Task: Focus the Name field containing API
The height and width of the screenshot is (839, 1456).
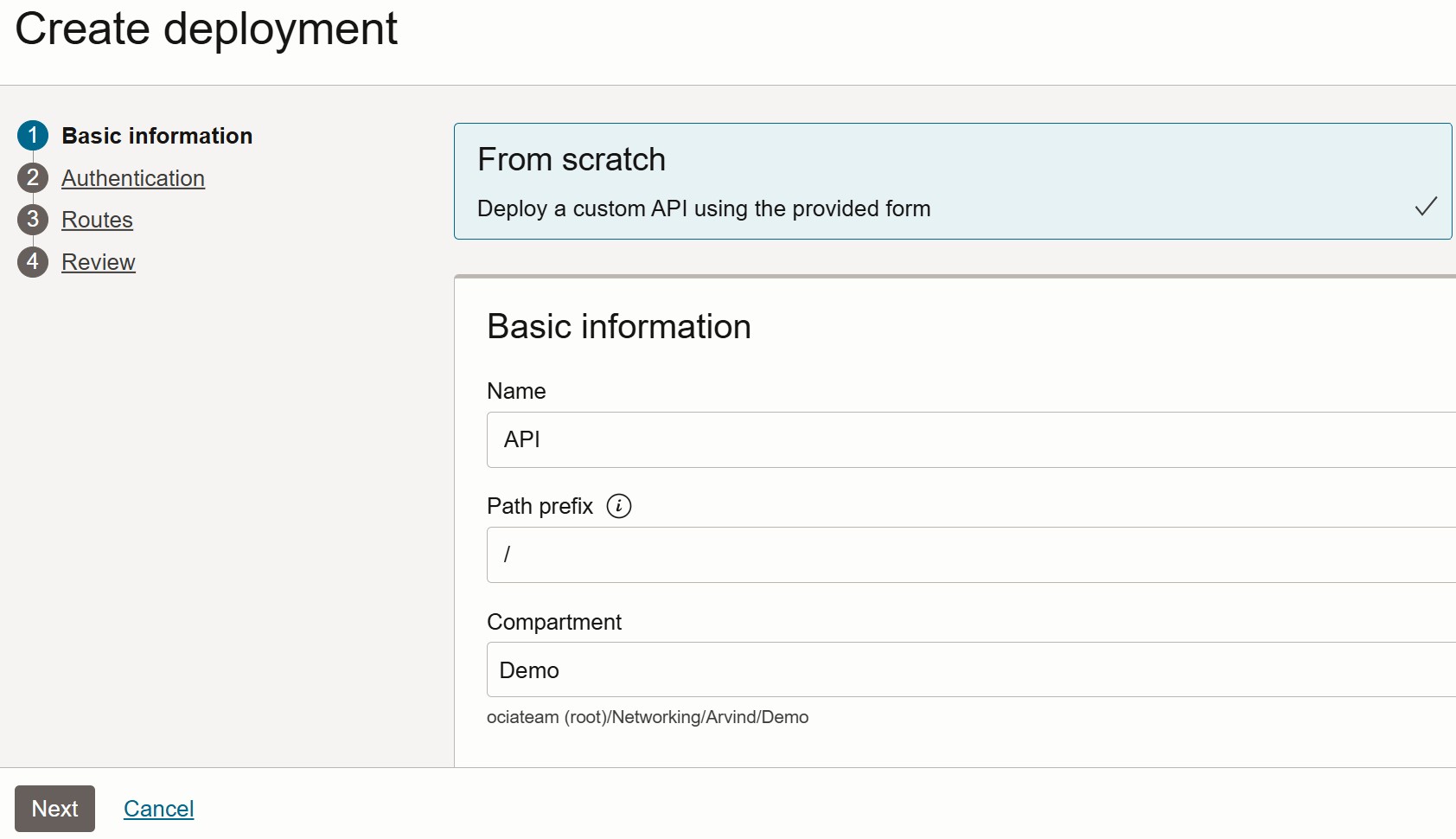Action: pos(970,440)
